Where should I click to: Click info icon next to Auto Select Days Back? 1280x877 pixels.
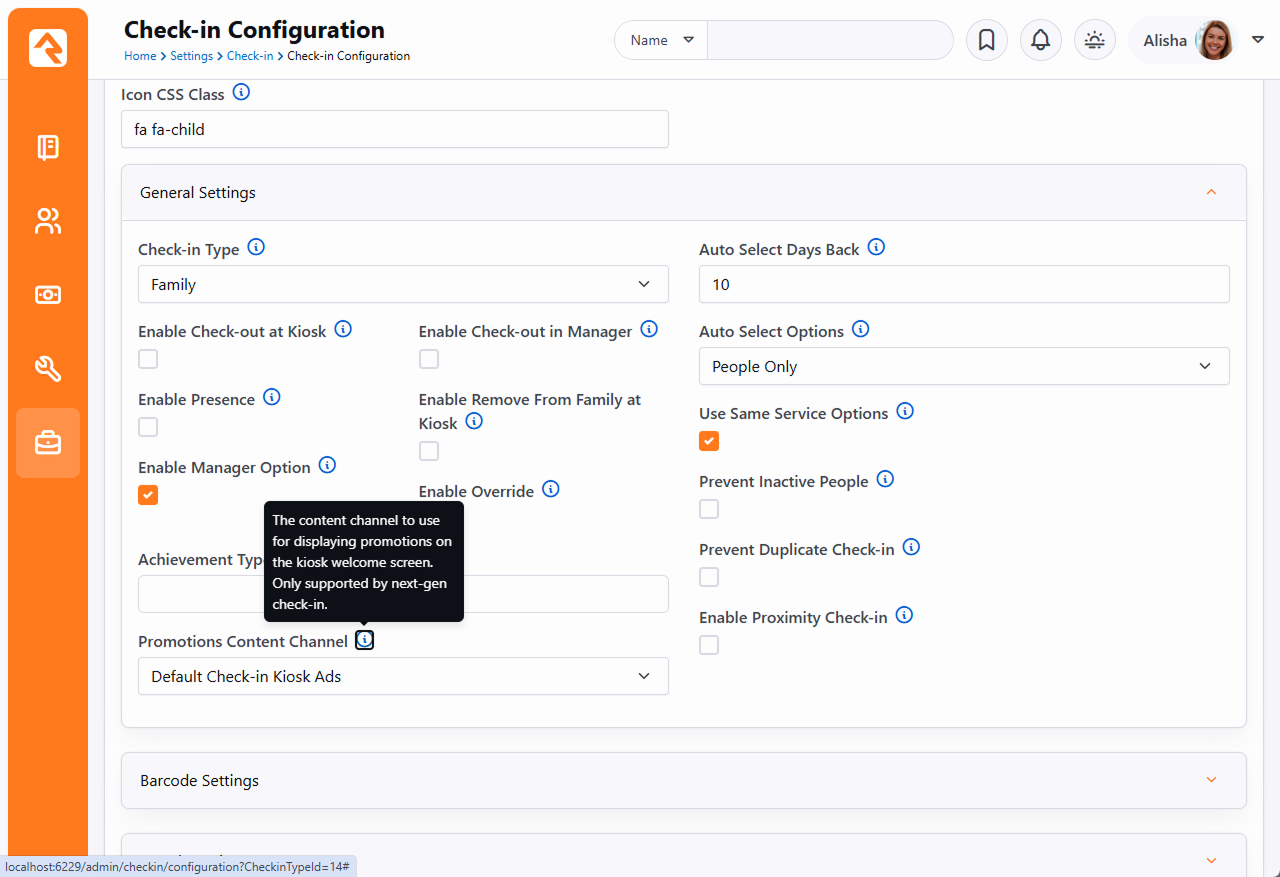coord(876,247)
